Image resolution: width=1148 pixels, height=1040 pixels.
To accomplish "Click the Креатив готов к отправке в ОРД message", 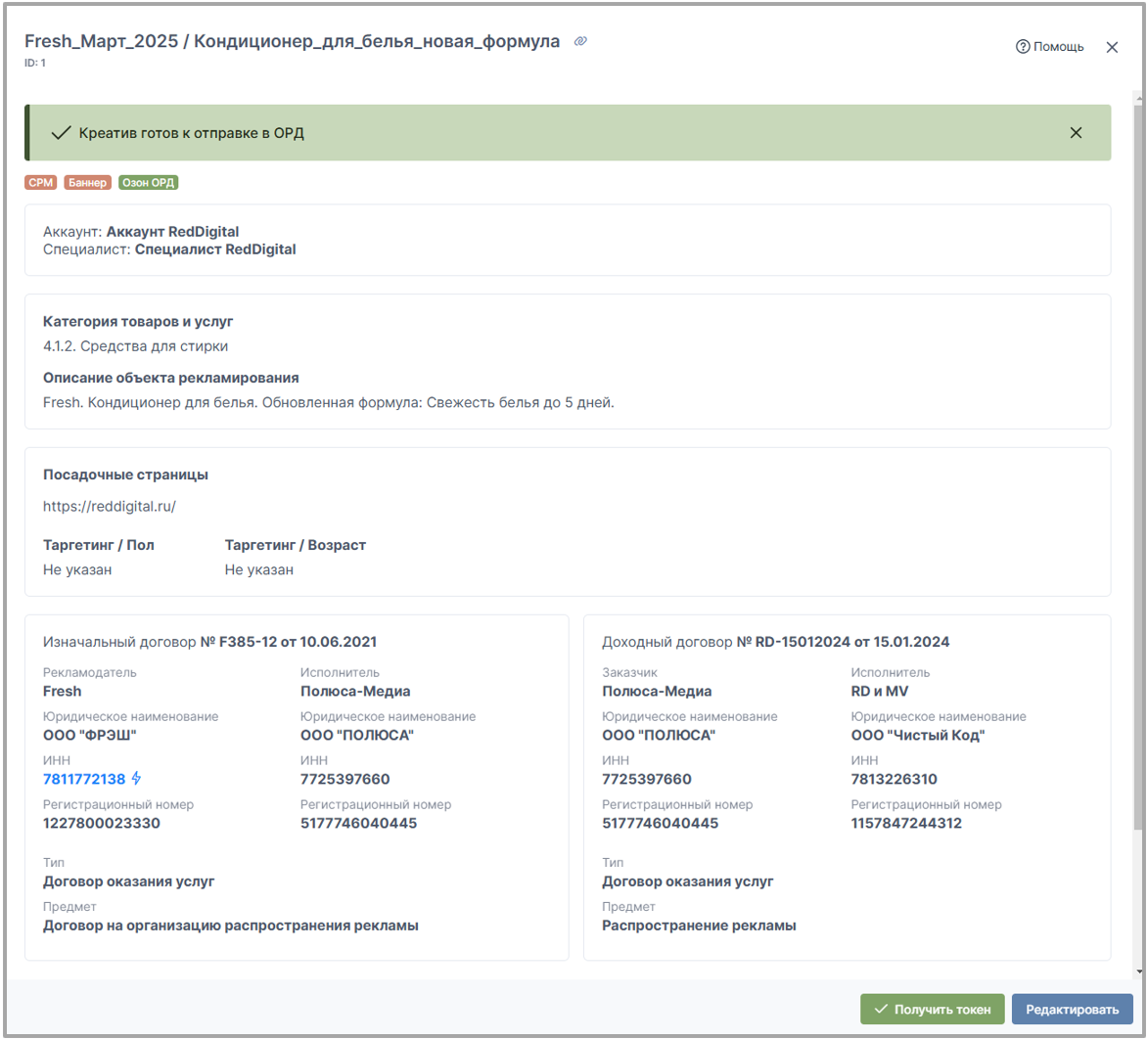I will (191, 133).
